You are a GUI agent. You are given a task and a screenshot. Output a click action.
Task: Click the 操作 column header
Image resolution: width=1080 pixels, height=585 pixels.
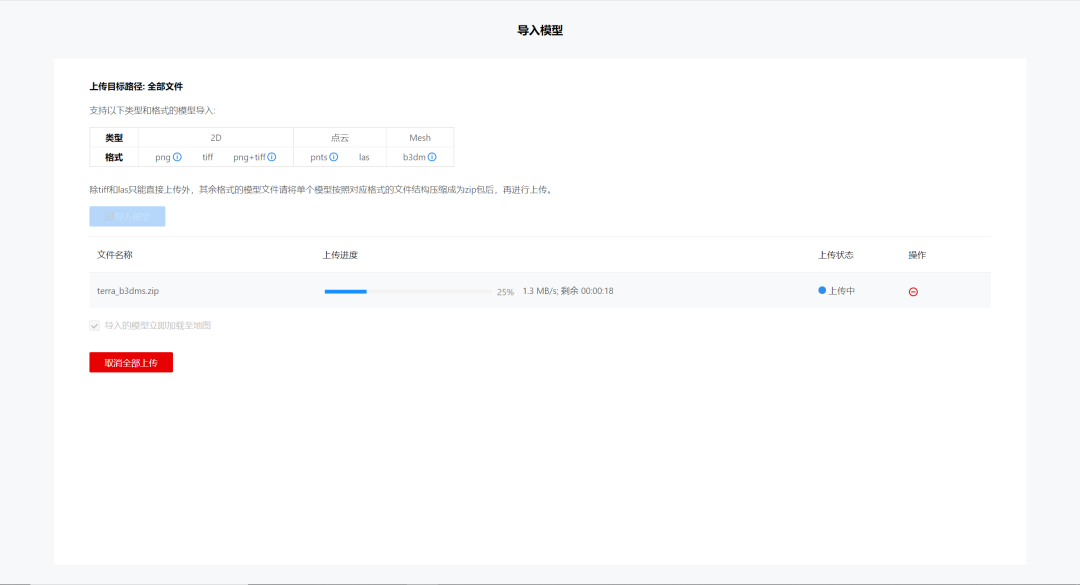tap(917, 255)
